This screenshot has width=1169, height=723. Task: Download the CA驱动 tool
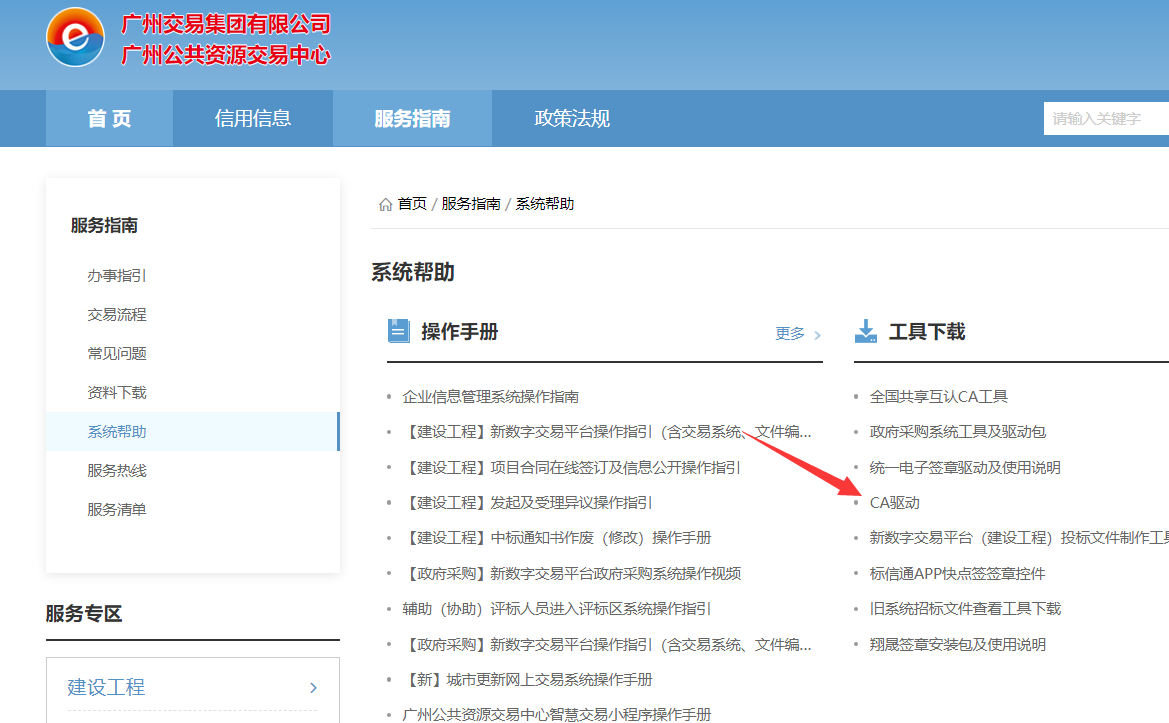894,503
